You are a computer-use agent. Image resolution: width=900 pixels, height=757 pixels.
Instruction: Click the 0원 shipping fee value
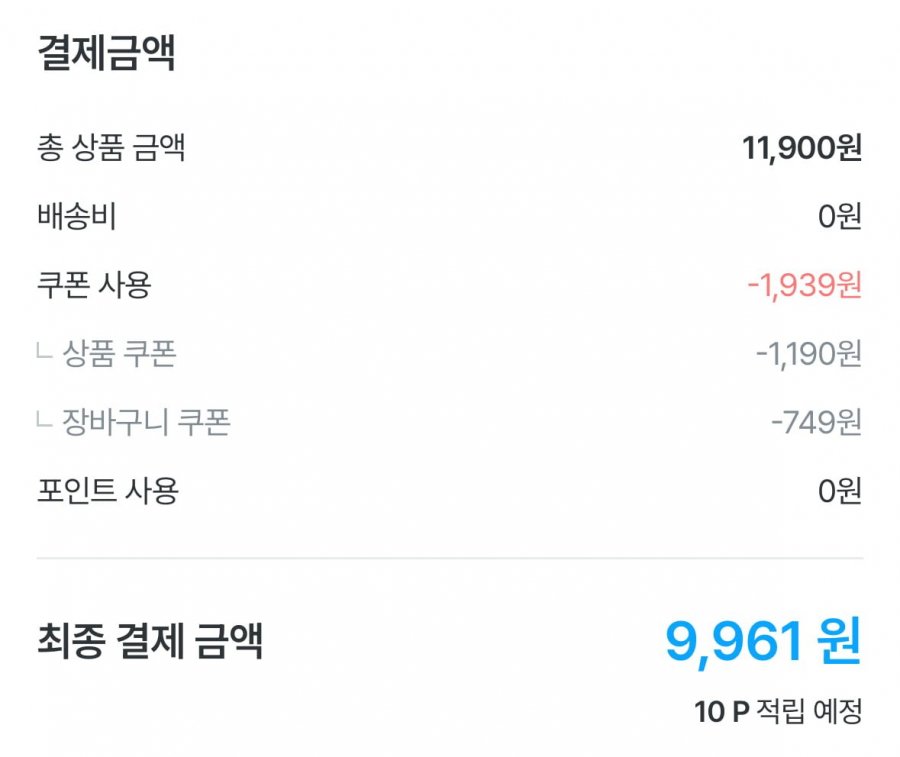pyautogui.click(x=839, y=217)
